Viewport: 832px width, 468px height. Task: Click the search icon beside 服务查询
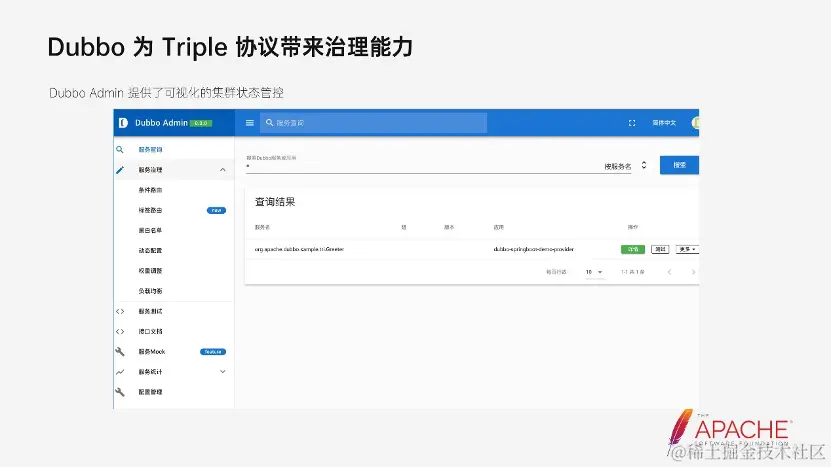120,150
